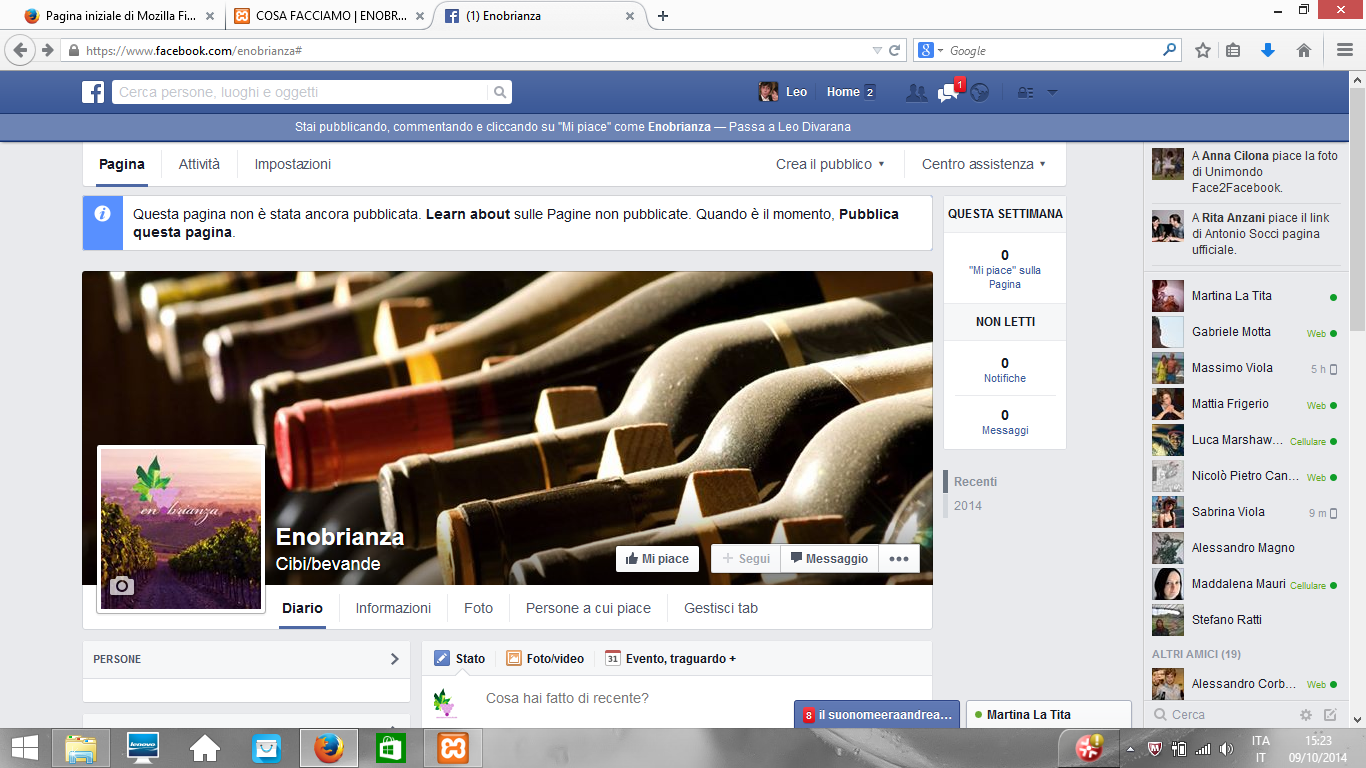1366x768 pixels.
Task: Open the messages icon with red badge
Action: (x=948, y=92)
